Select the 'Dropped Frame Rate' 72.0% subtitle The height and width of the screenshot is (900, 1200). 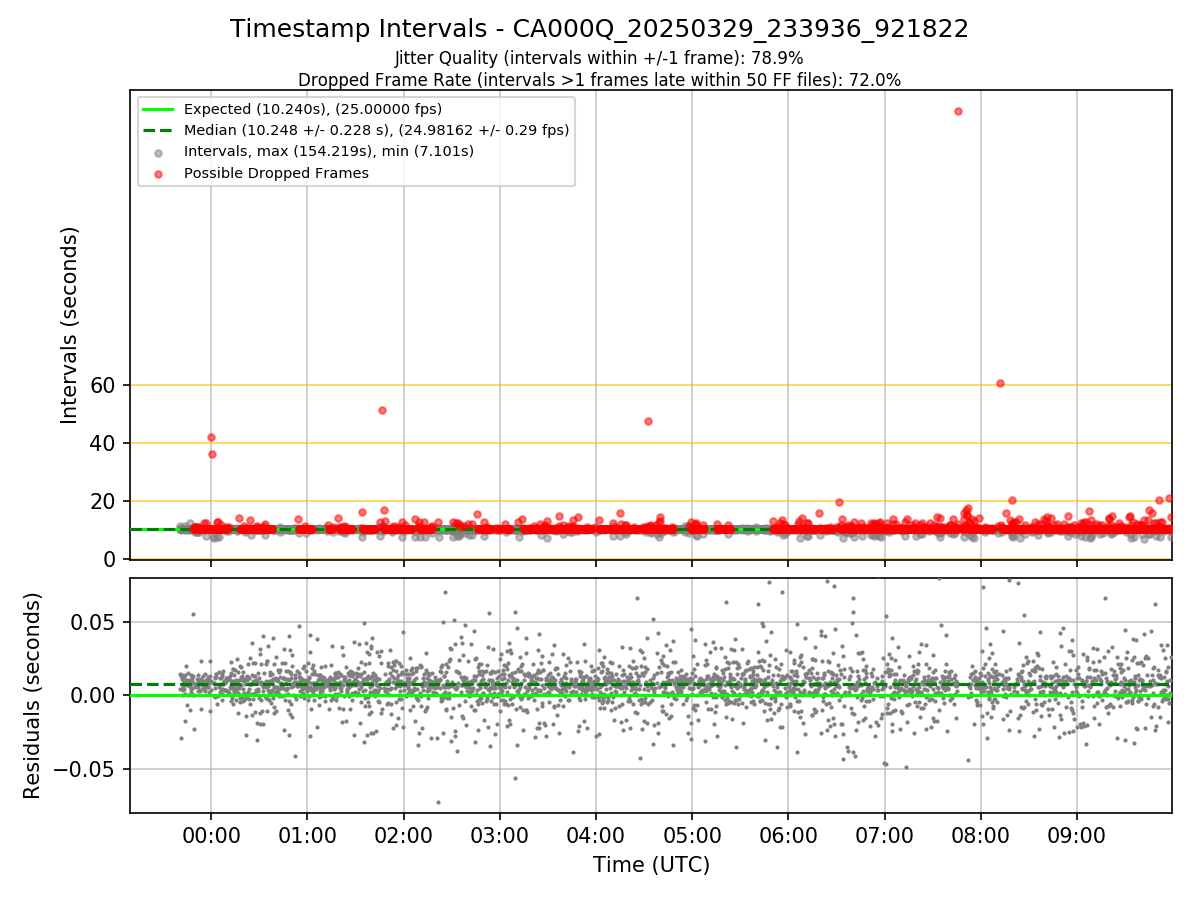point(599,80)
